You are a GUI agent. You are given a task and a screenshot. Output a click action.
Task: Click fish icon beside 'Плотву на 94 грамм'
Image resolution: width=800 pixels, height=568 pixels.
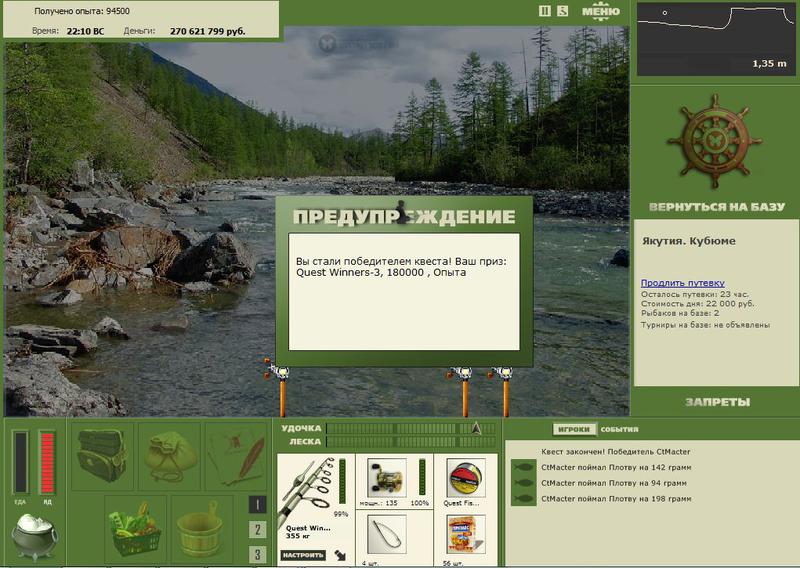523,483
